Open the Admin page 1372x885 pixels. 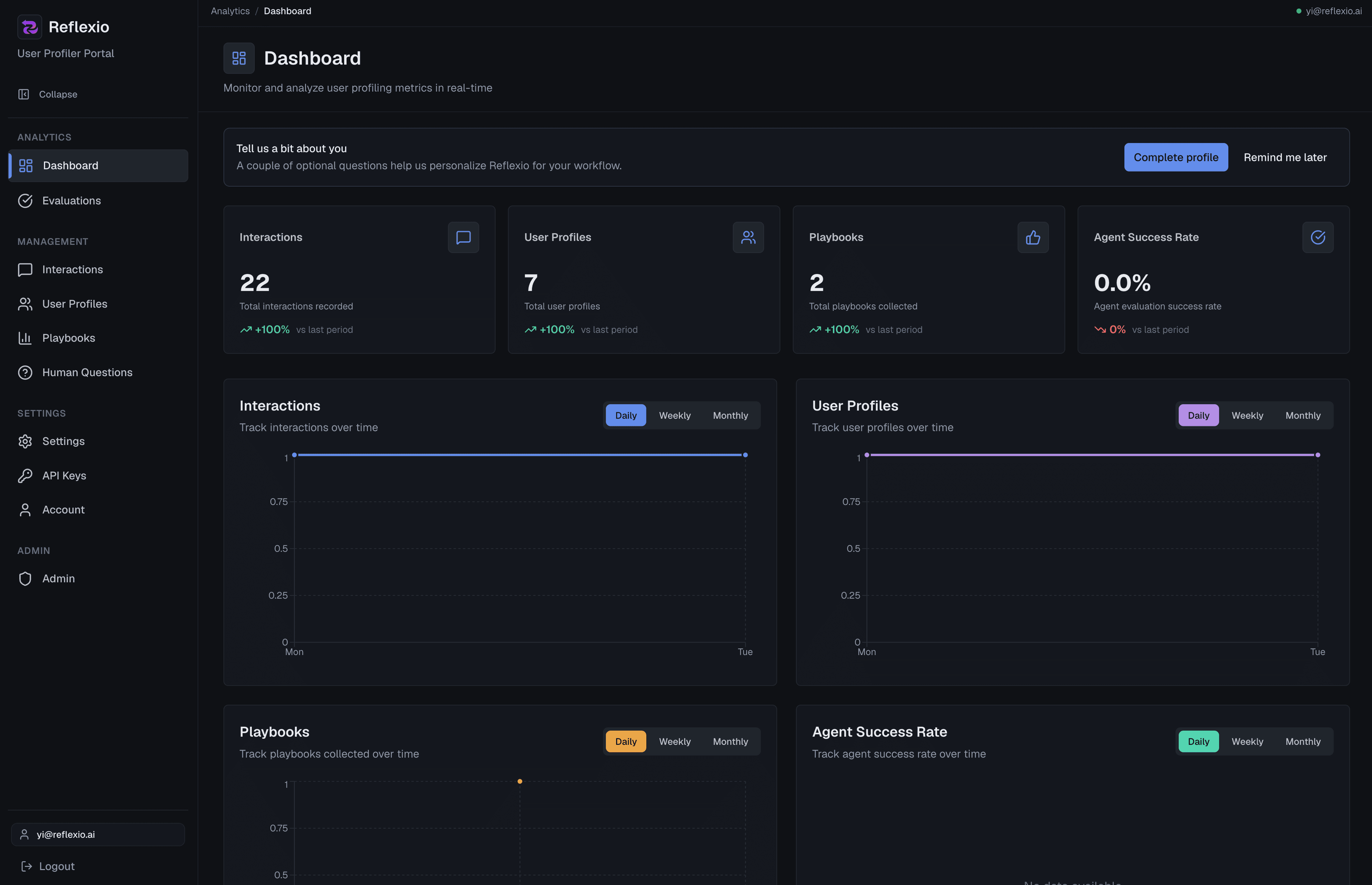[x=98, y=579]
